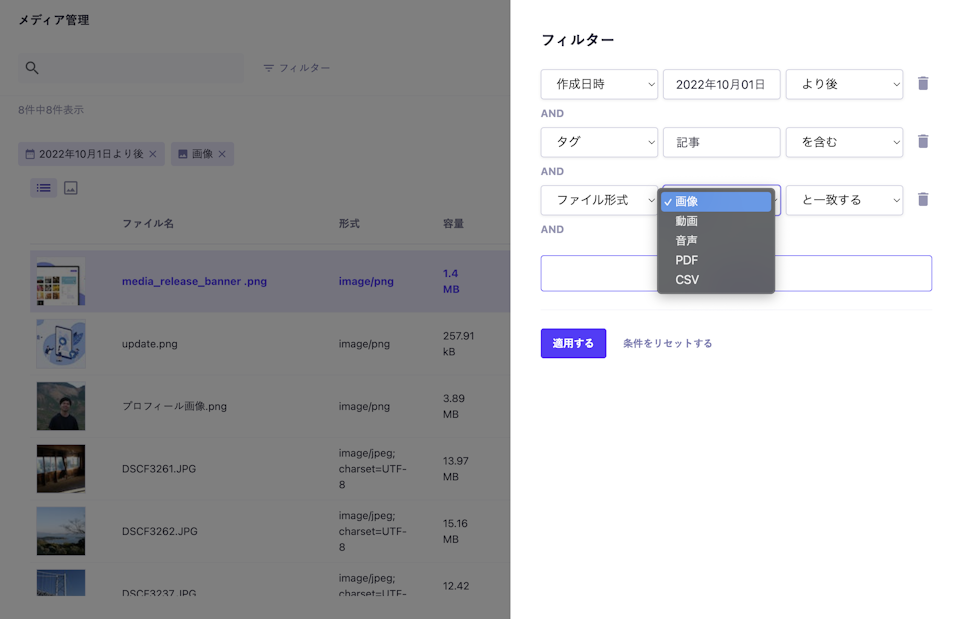Viewport: 959px width, 619px height.
Task: Choose PDF in the file format list
Action: (x=687, y=260)
